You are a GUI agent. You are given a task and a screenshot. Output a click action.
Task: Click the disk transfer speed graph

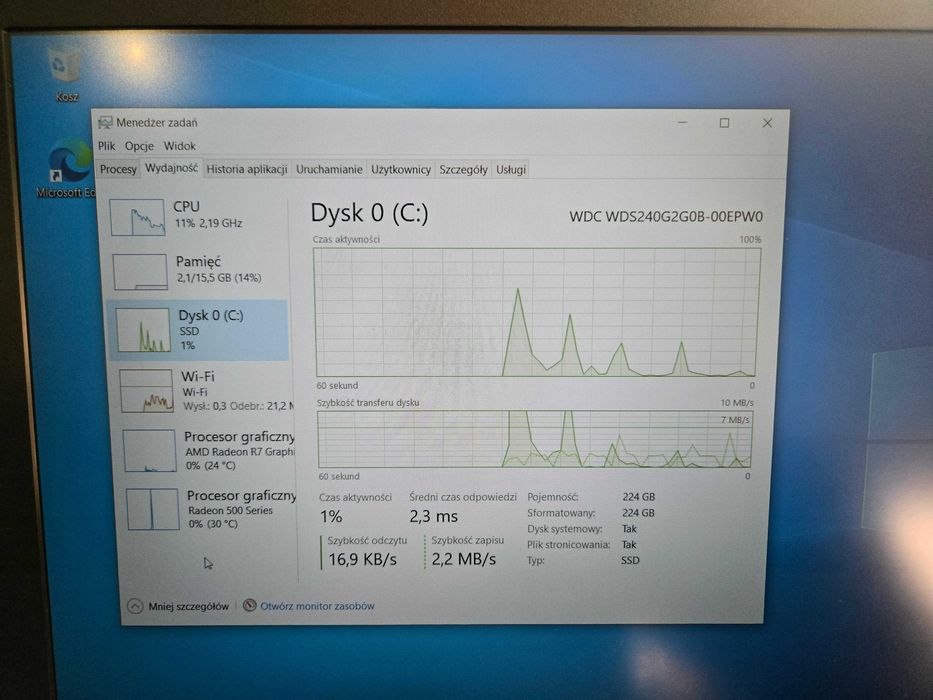(534, 439)
